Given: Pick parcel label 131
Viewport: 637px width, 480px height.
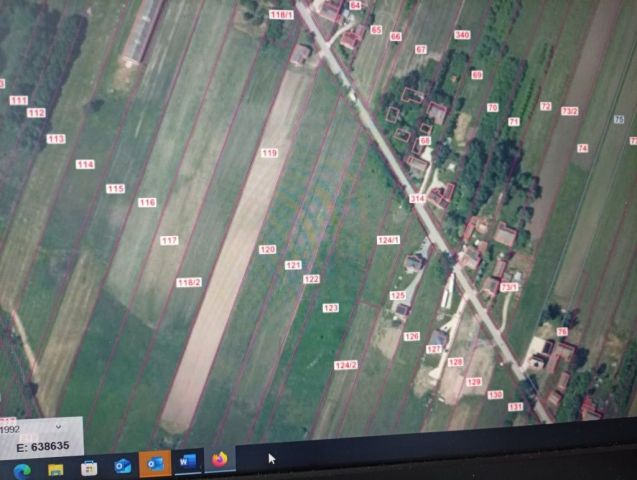Looking at the screenshot, I should tap(515, 406).
